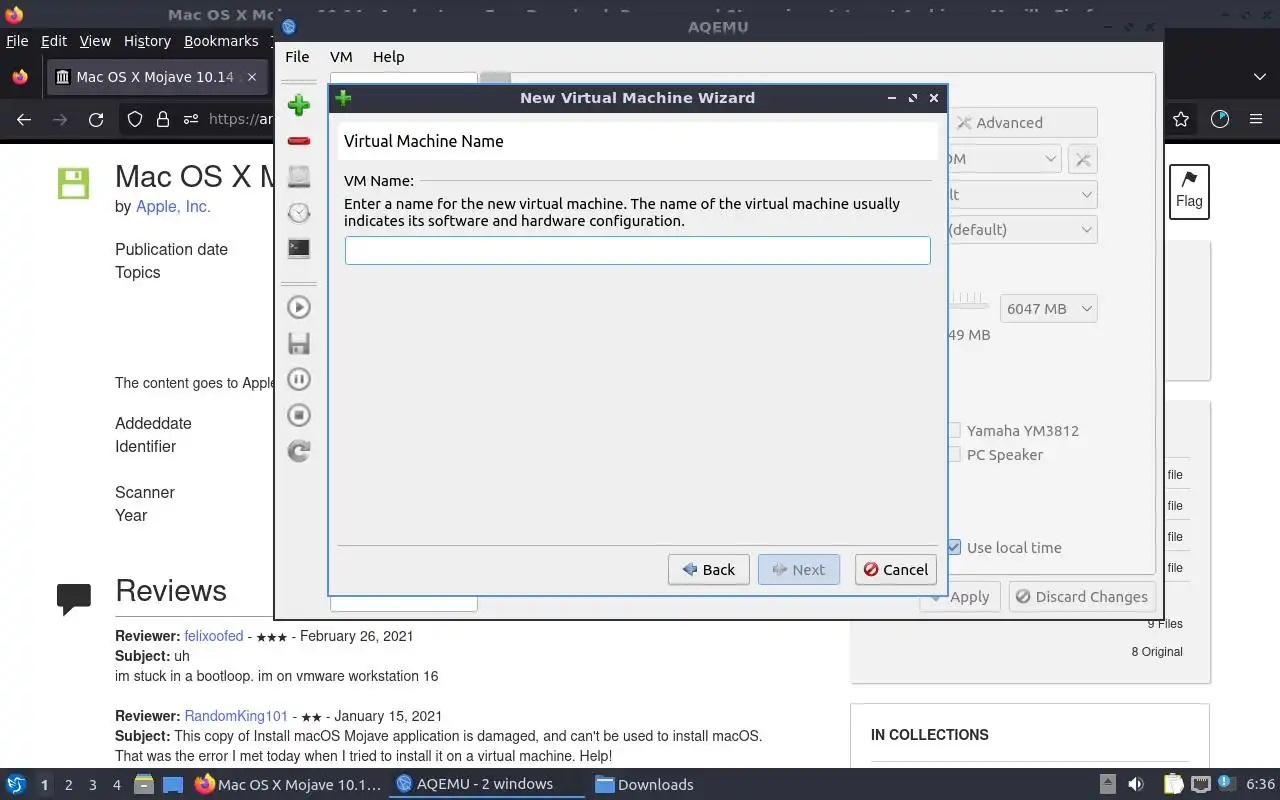Open the clipboard tray icon
The image size is (1280, 800).
[1174, 784]
